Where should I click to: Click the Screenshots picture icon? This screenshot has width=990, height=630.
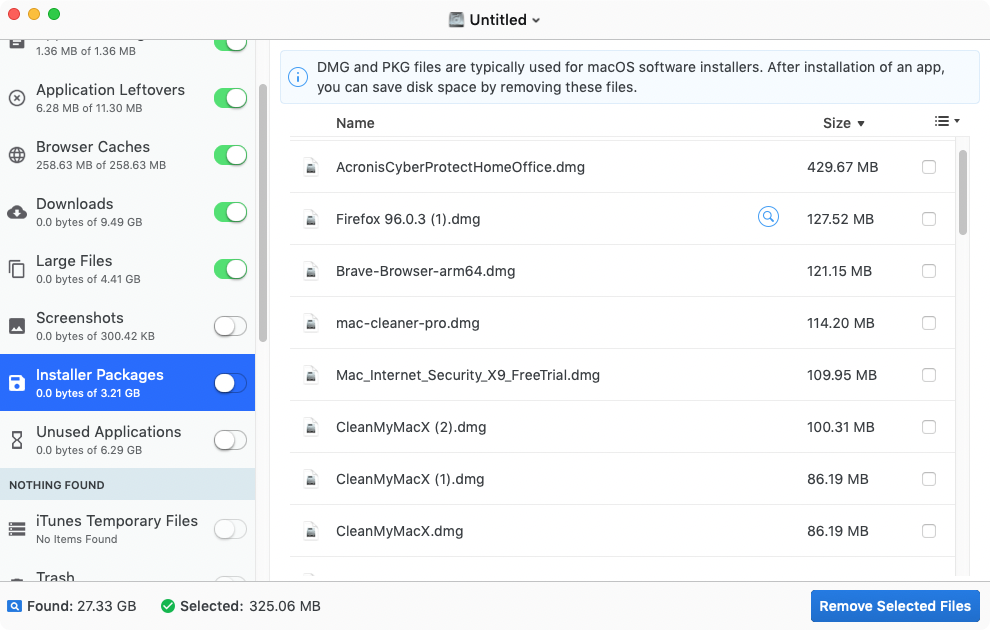pyautogui.click(x=17, y=326)
